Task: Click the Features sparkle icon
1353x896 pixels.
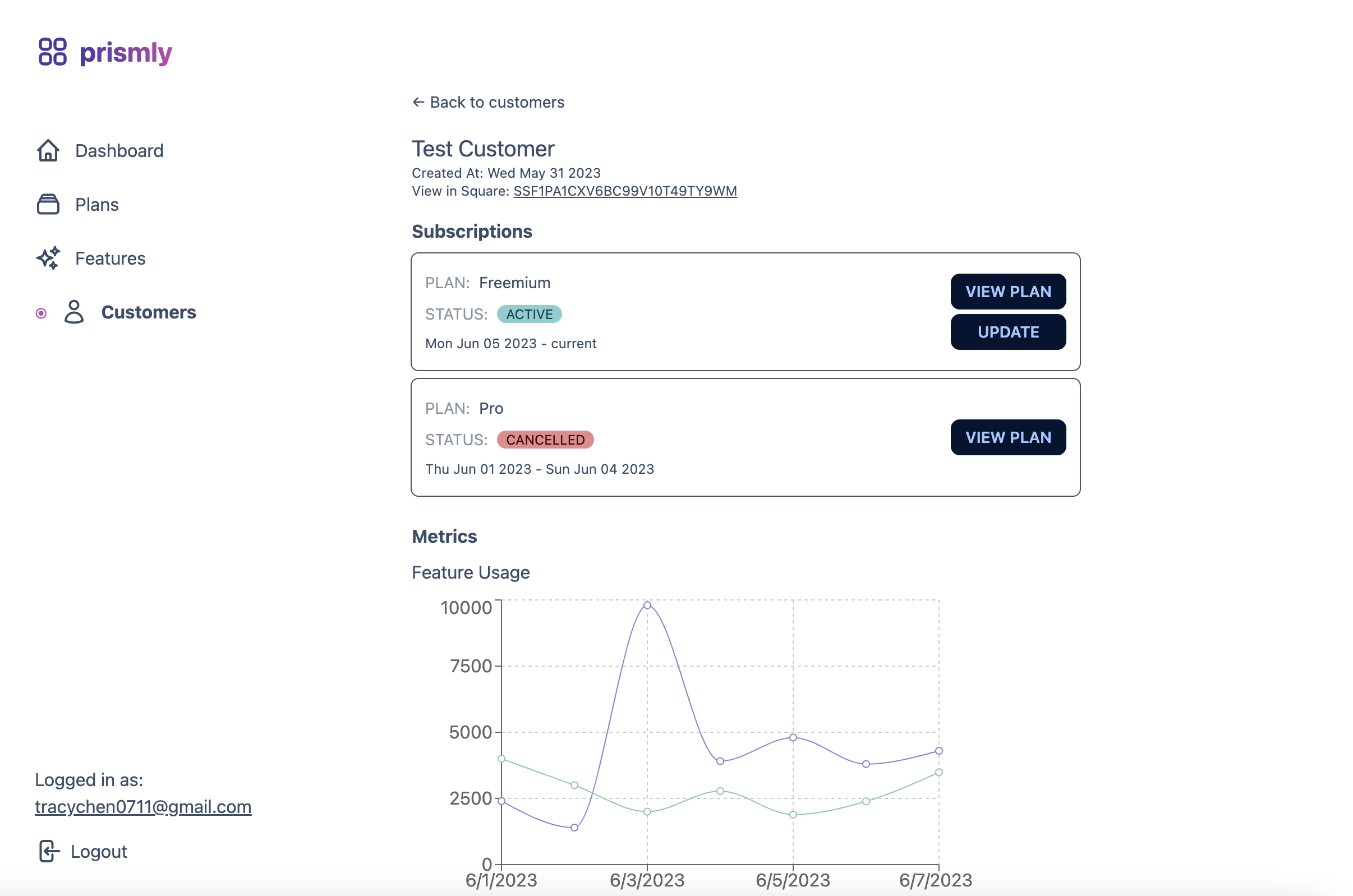Action: (48, 258)
